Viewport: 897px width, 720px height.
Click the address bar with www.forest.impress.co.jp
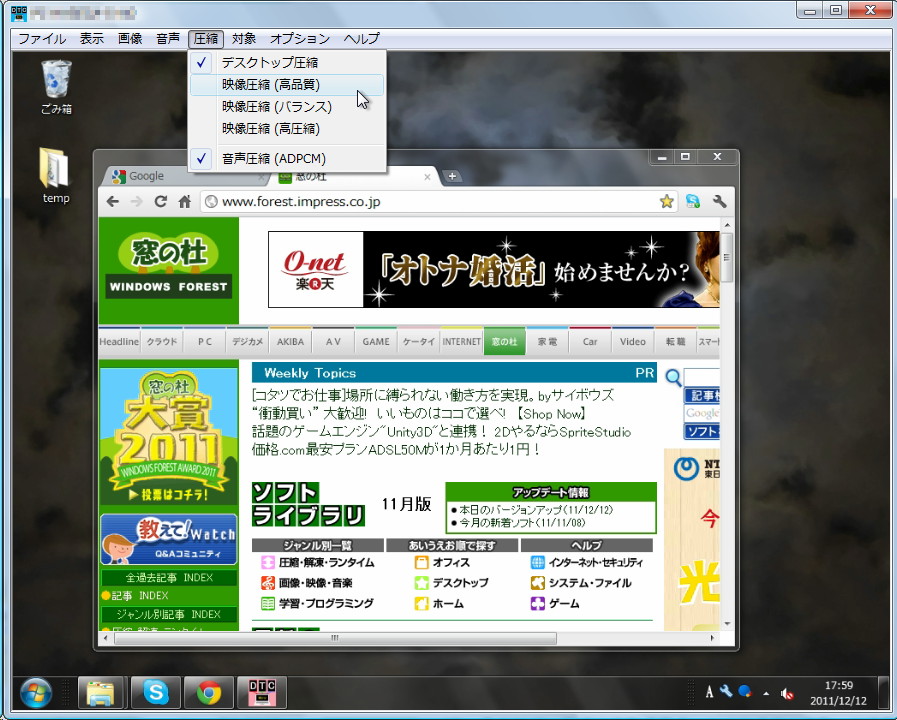click(x=438, y=201)
